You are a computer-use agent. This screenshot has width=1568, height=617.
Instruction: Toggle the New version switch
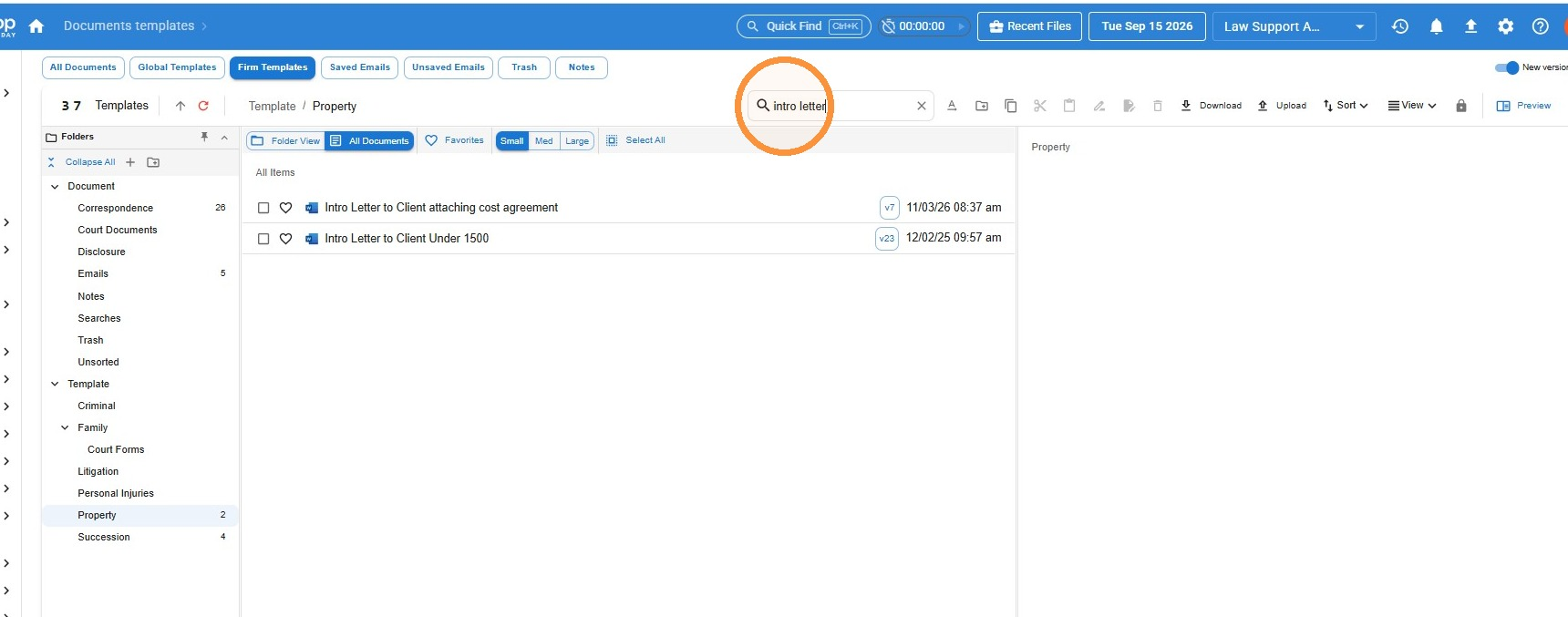coord(1506,67)
